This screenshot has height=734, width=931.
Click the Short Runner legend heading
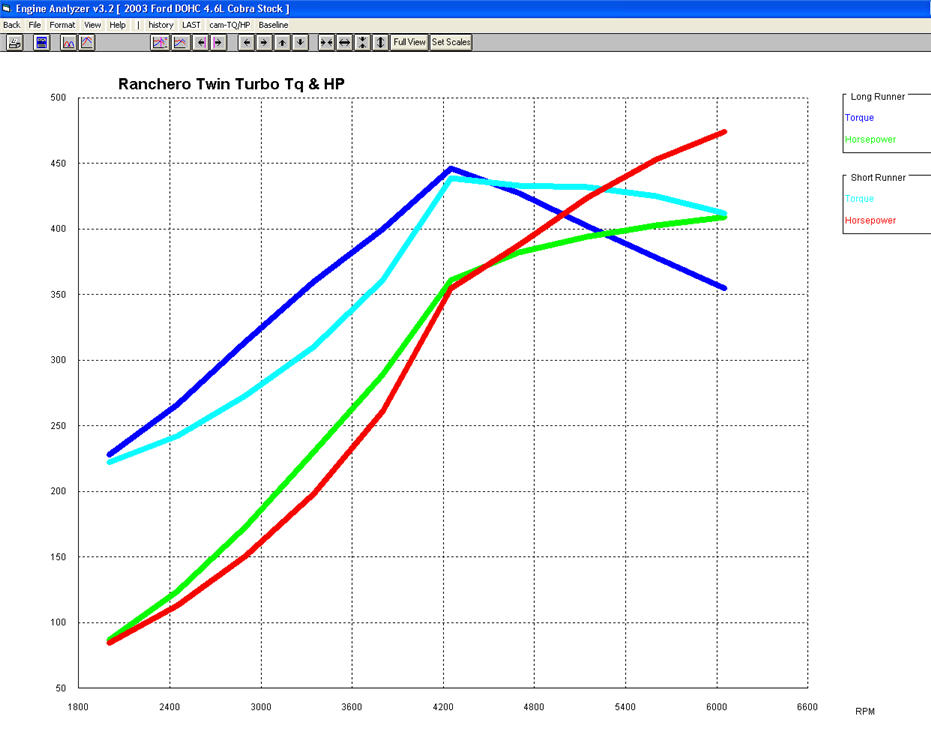pyautogui.click(x=878, y=178)
